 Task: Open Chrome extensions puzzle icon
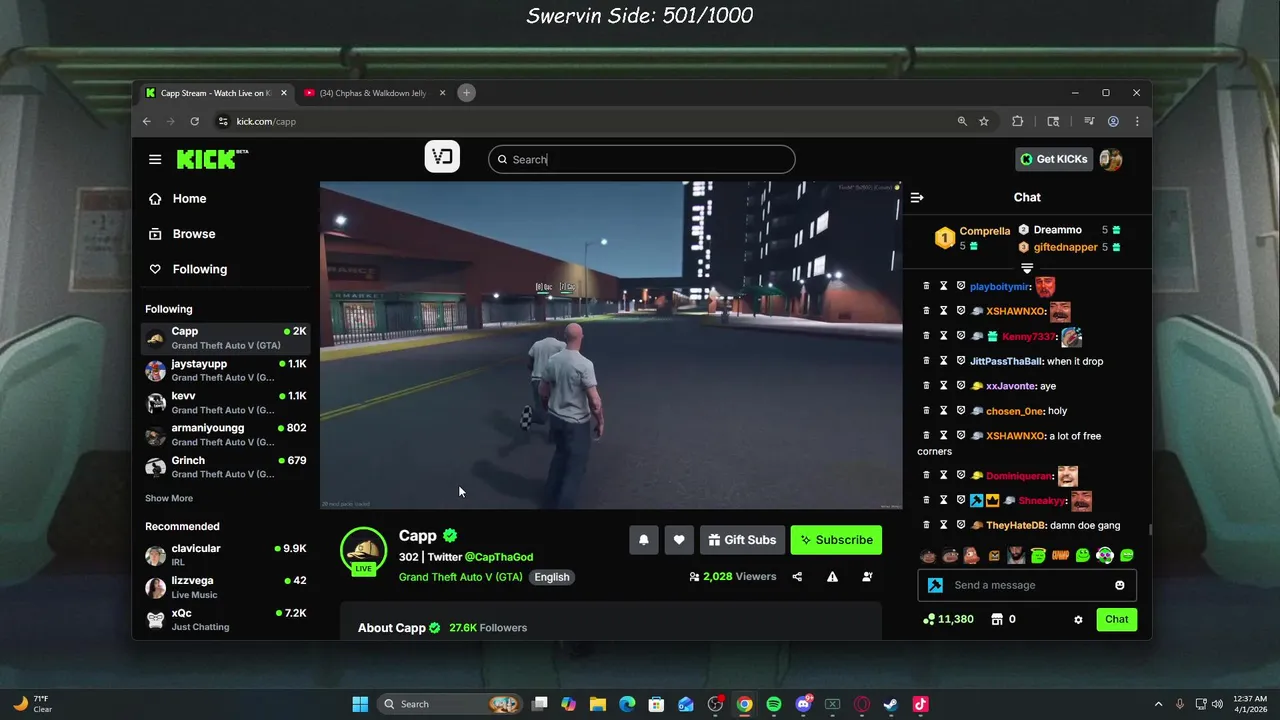pyautogui.click(x=1017, y=121)
